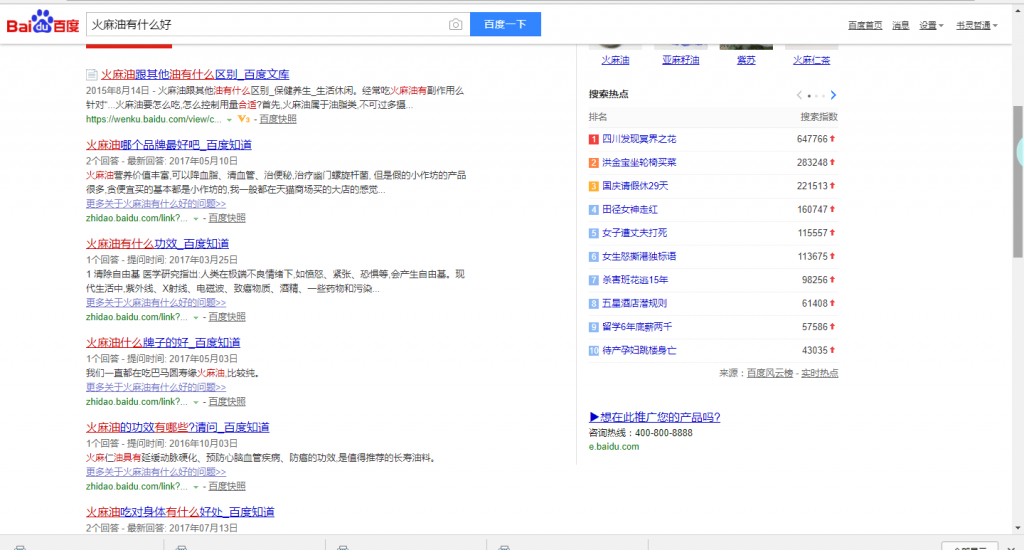Screen dimensions: 1024x550
Task: Open 百度快照 for the wenku result
Action: pyautogui.click(x=278, y=119)
